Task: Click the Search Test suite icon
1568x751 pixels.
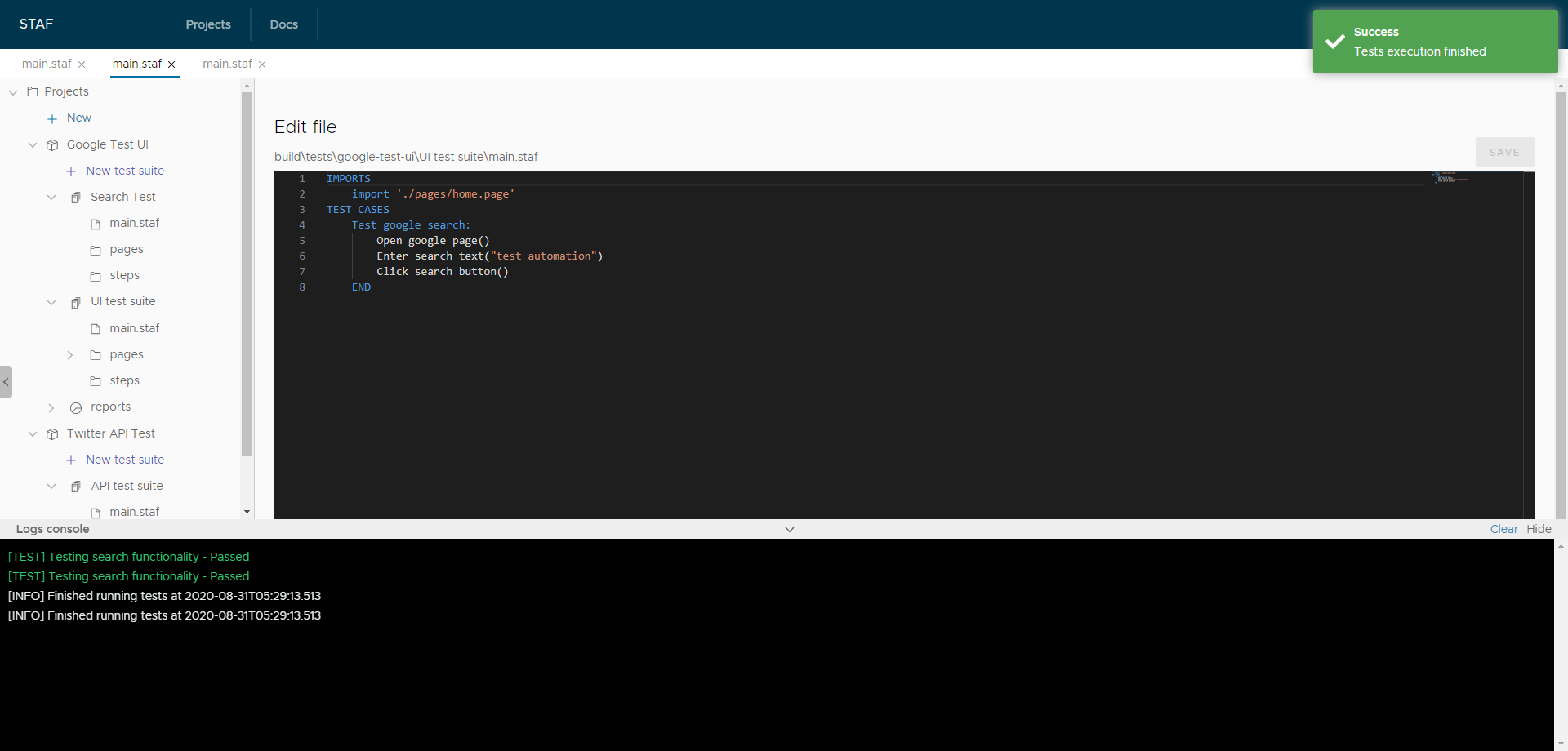Action: click(76, 198)
